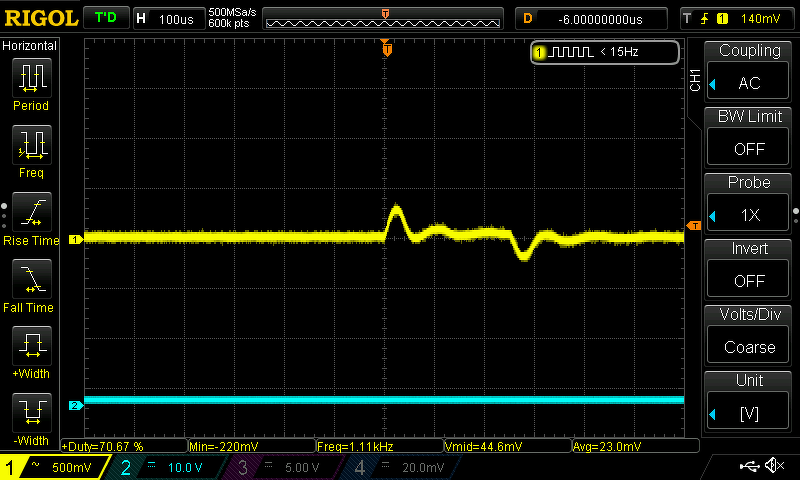Click the frequency counter square wave icon

(573, 52)
